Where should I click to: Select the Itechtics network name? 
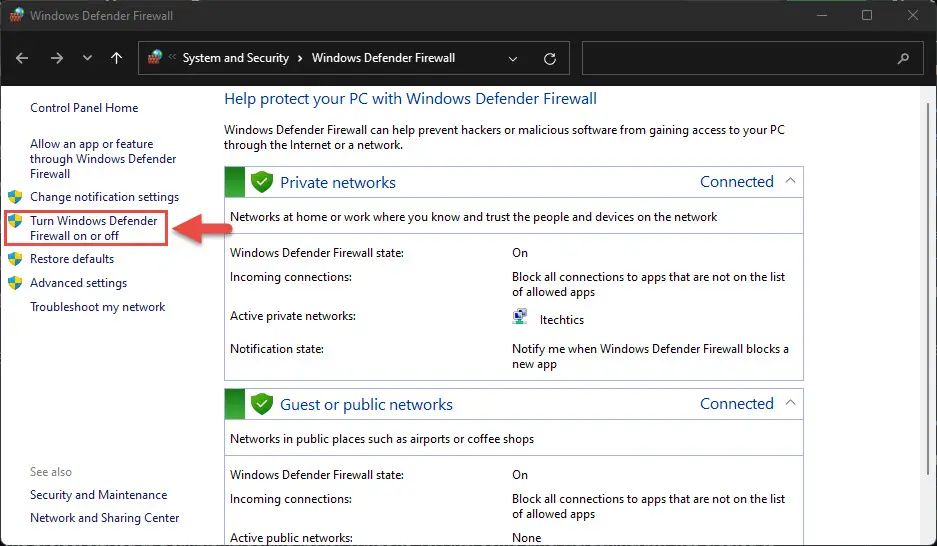(562, 320)
